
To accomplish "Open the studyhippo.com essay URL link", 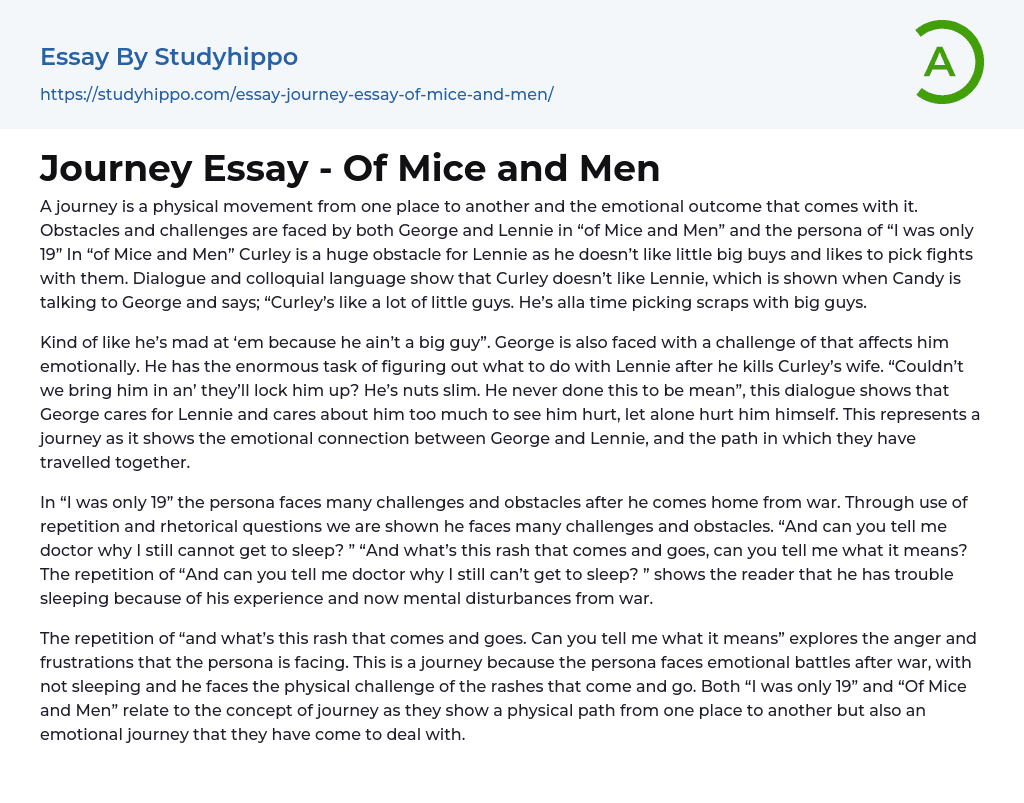I will point(296,95).
